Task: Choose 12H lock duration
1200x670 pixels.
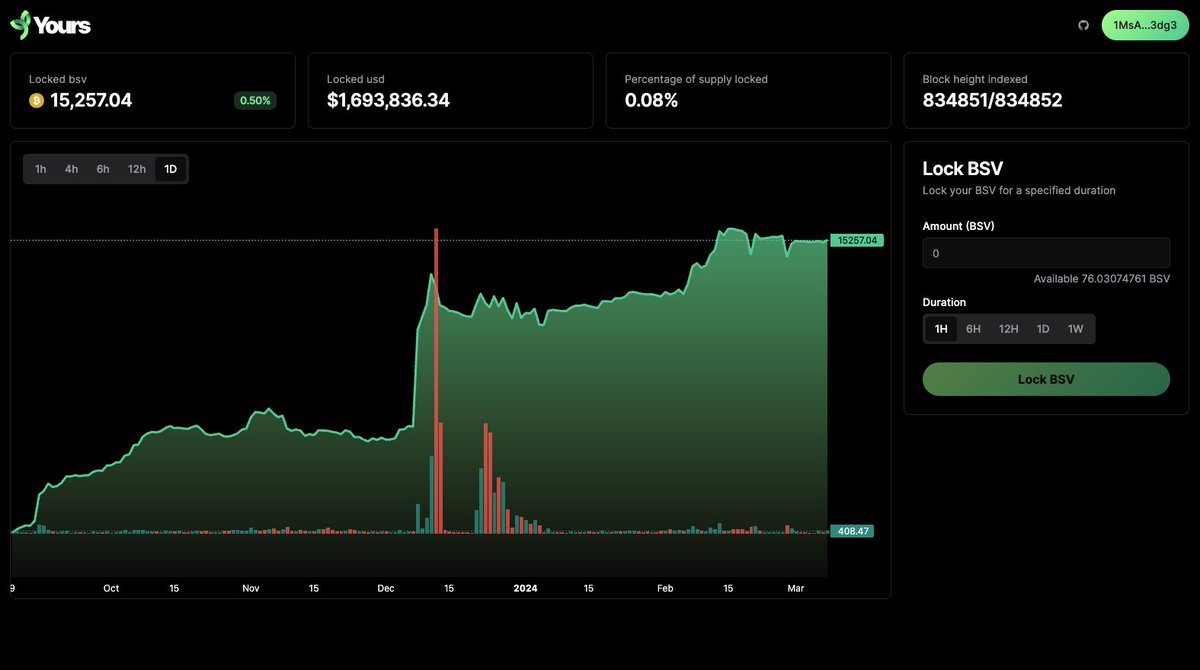Action: [1009, 329]
